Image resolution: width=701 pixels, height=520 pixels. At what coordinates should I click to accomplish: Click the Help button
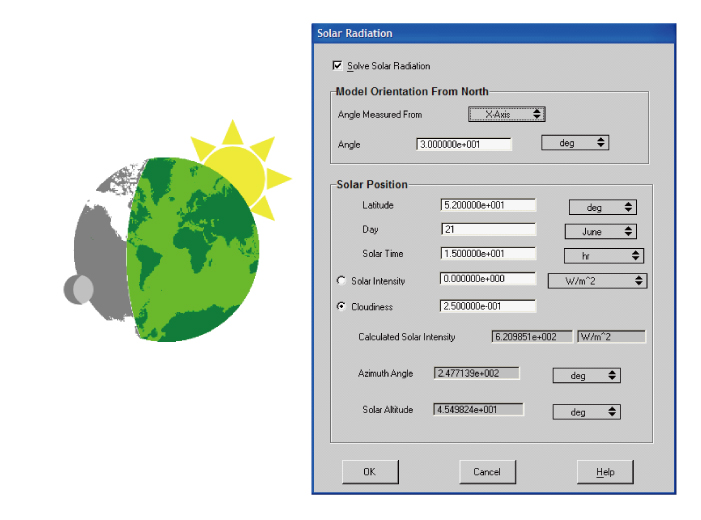605,472
